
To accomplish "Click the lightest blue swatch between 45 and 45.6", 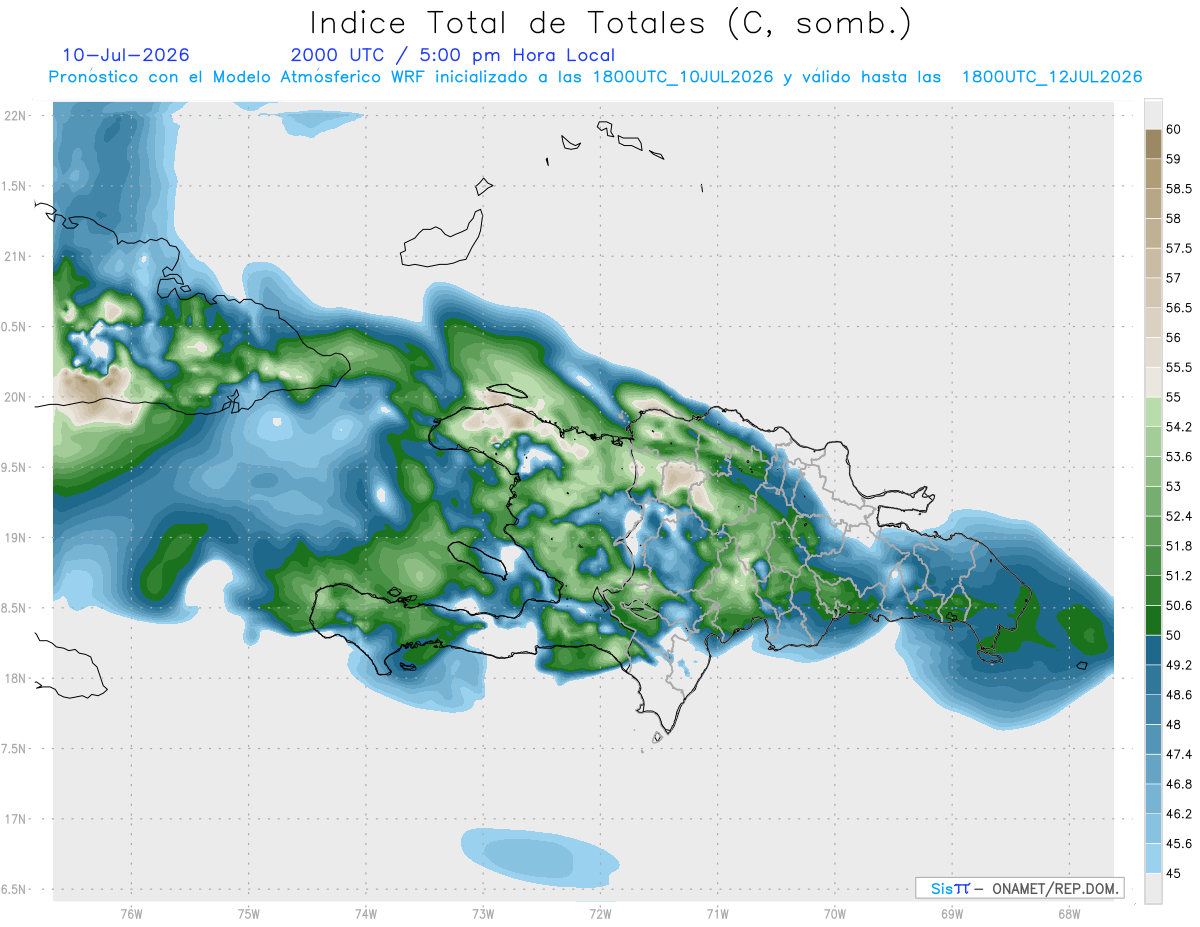I will coord(1153,858).
